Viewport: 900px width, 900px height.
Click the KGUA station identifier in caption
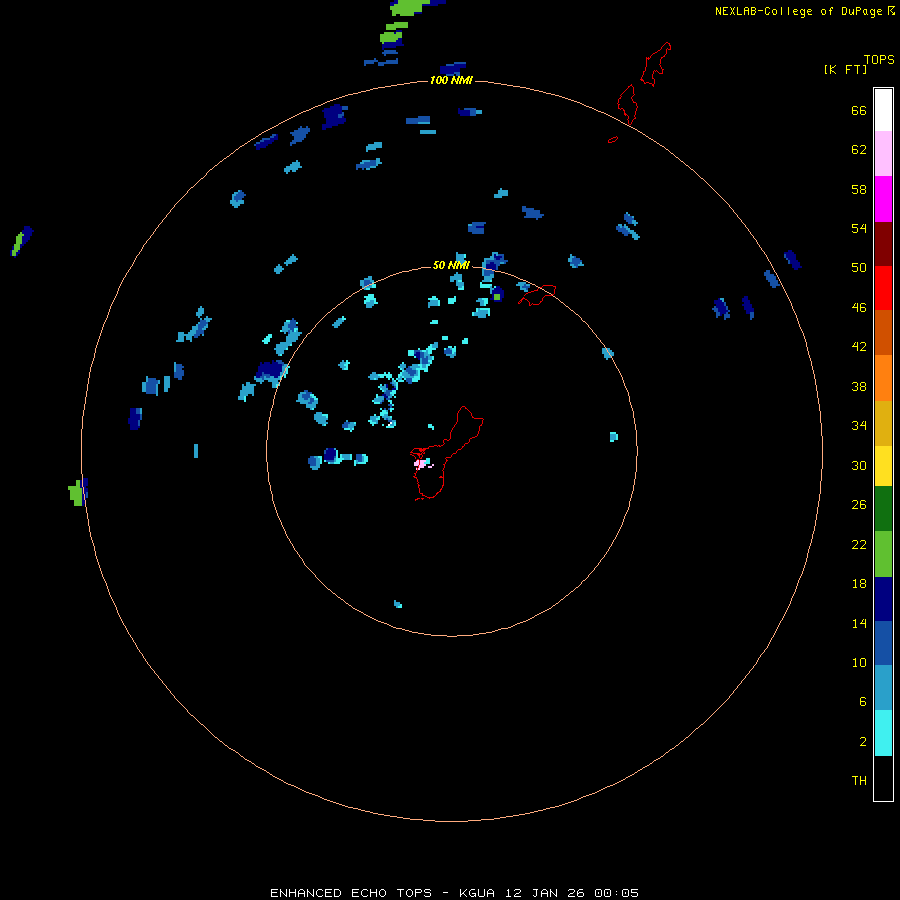477,893
